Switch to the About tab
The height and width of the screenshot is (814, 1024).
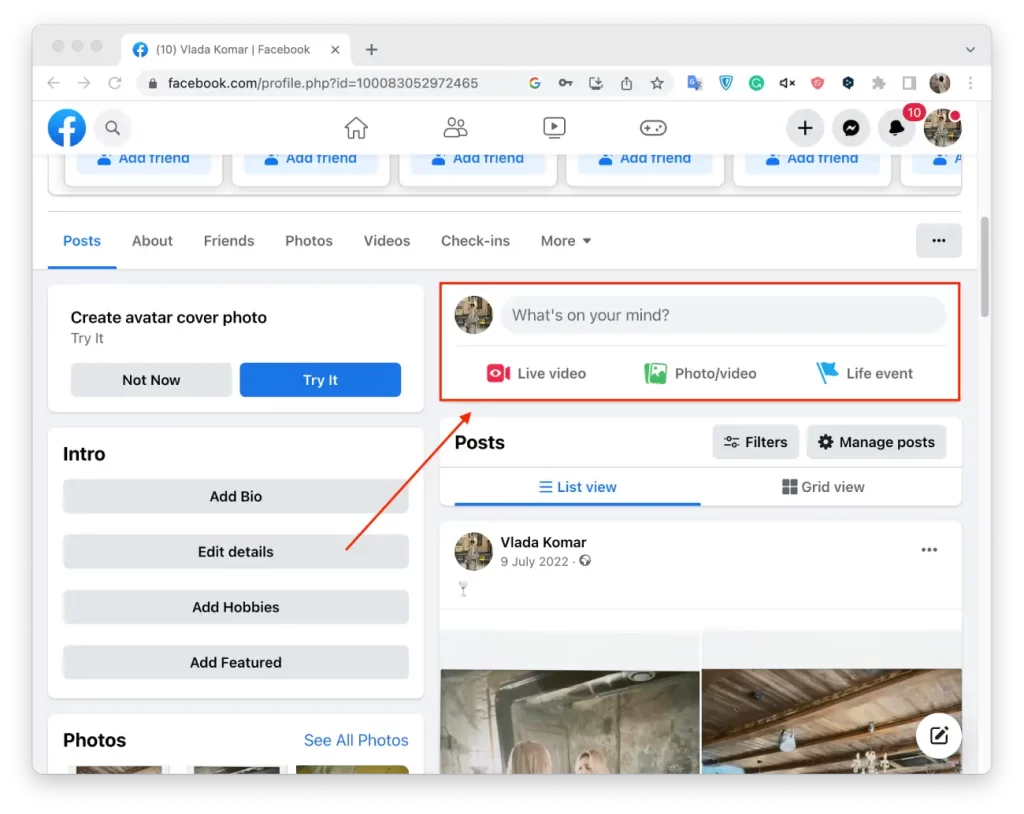tap(152, 241)
